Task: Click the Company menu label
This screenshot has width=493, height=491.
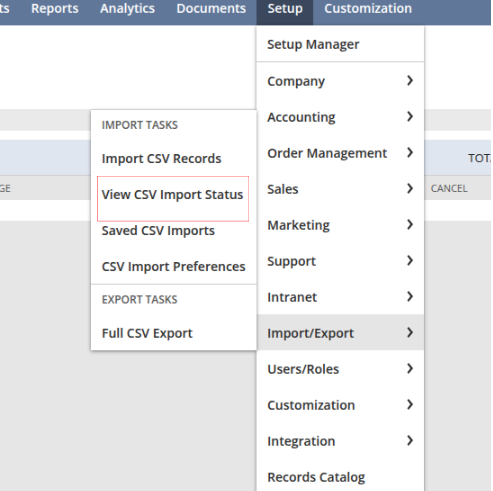Action: click(x=296, y=81)
